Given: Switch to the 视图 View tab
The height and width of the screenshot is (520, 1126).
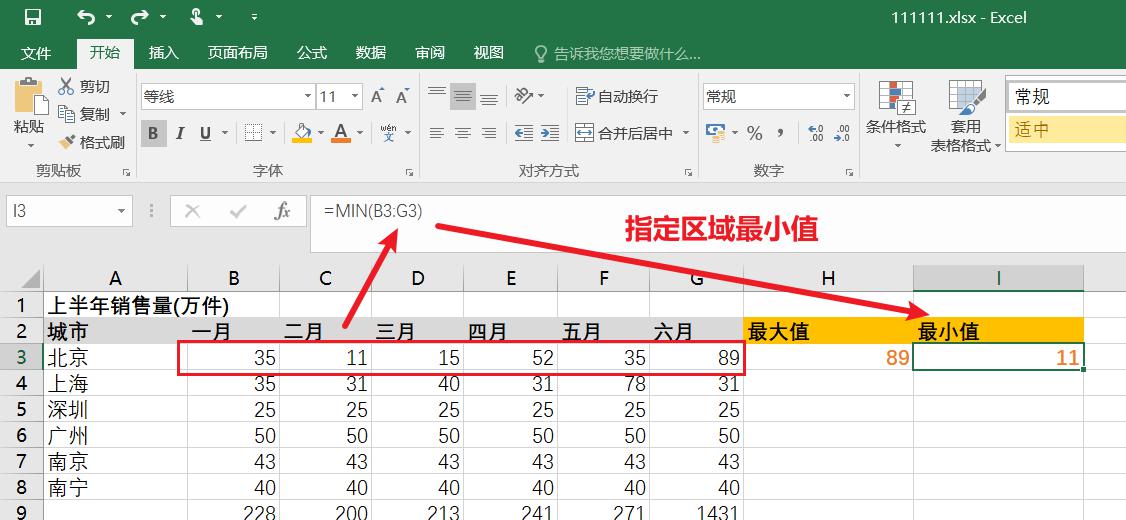Looking at the screenshot, I should coord(489,53).
